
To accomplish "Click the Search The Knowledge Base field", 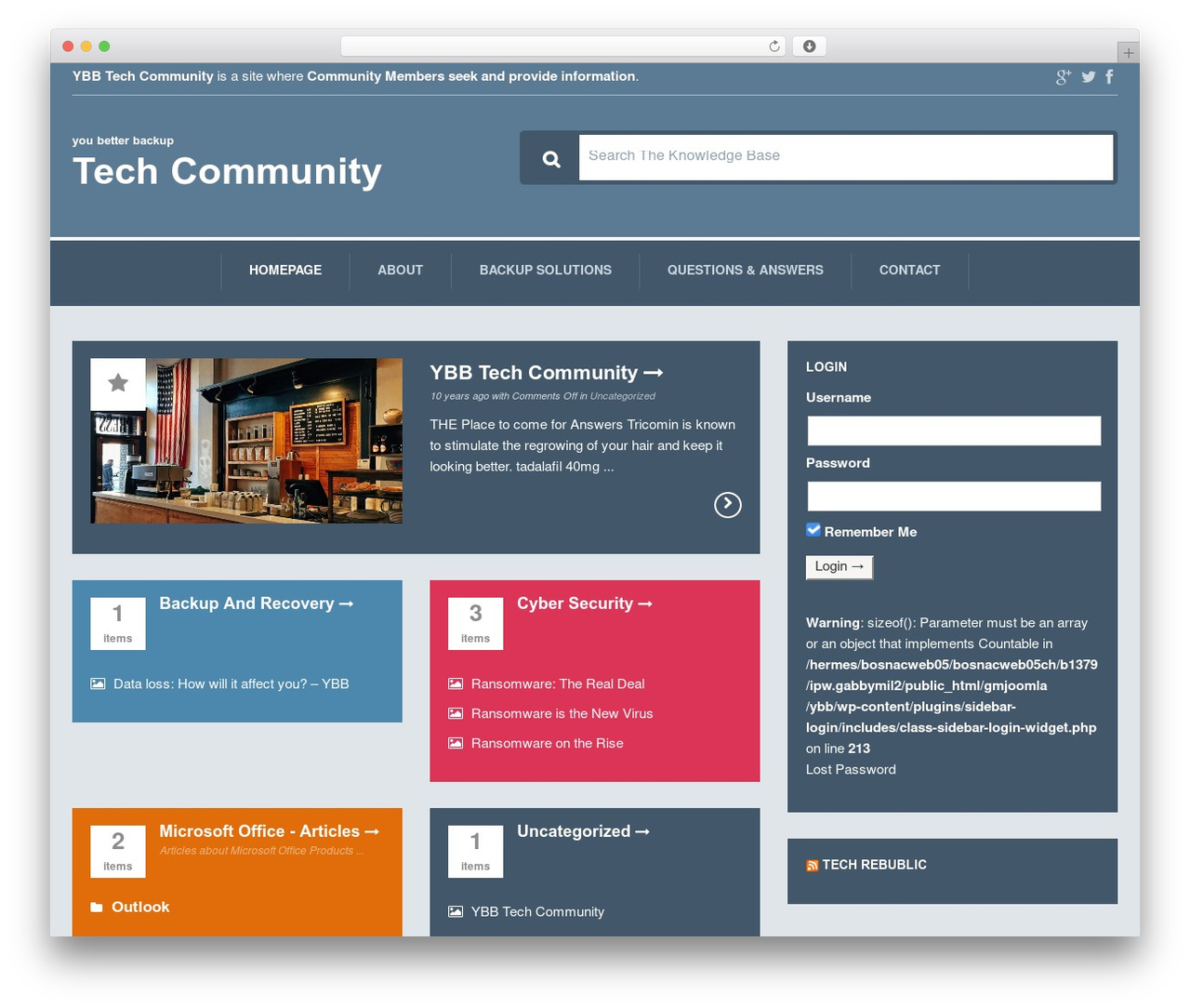I will pyautogui.click(x=846, y=157).
